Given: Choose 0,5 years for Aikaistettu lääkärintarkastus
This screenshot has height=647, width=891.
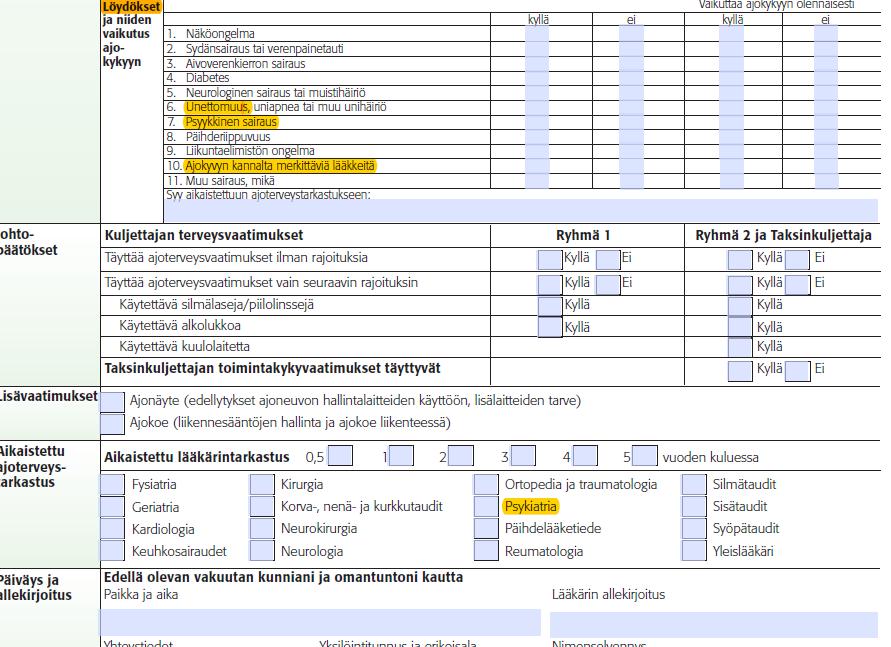Looking at the screenshot, I should pos(340,456).
